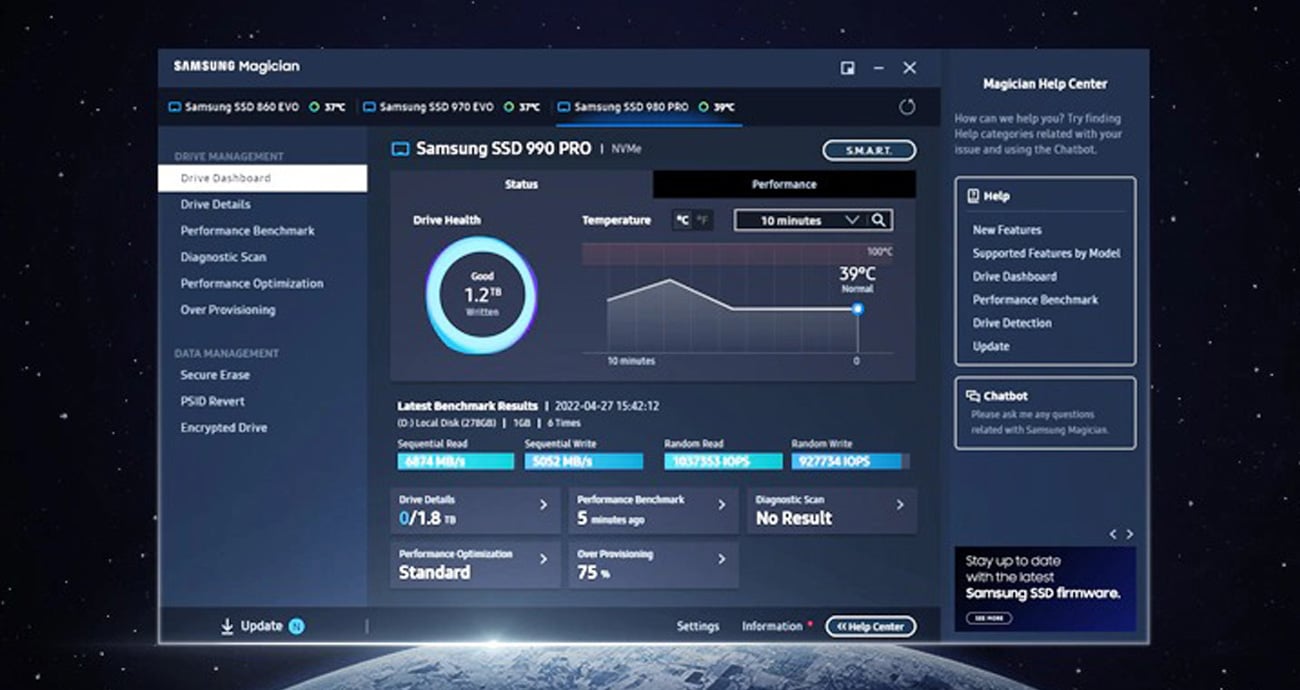Click the compact window mode icon

pyautogui.click(x=847, y=68)
